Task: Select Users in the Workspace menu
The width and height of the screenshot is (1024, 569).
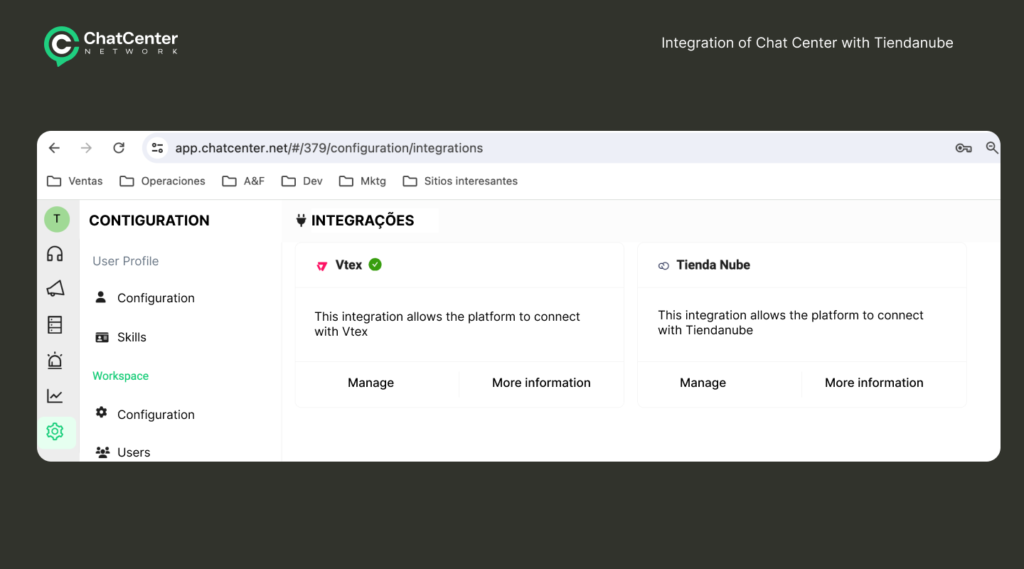Action: point(133,452)
